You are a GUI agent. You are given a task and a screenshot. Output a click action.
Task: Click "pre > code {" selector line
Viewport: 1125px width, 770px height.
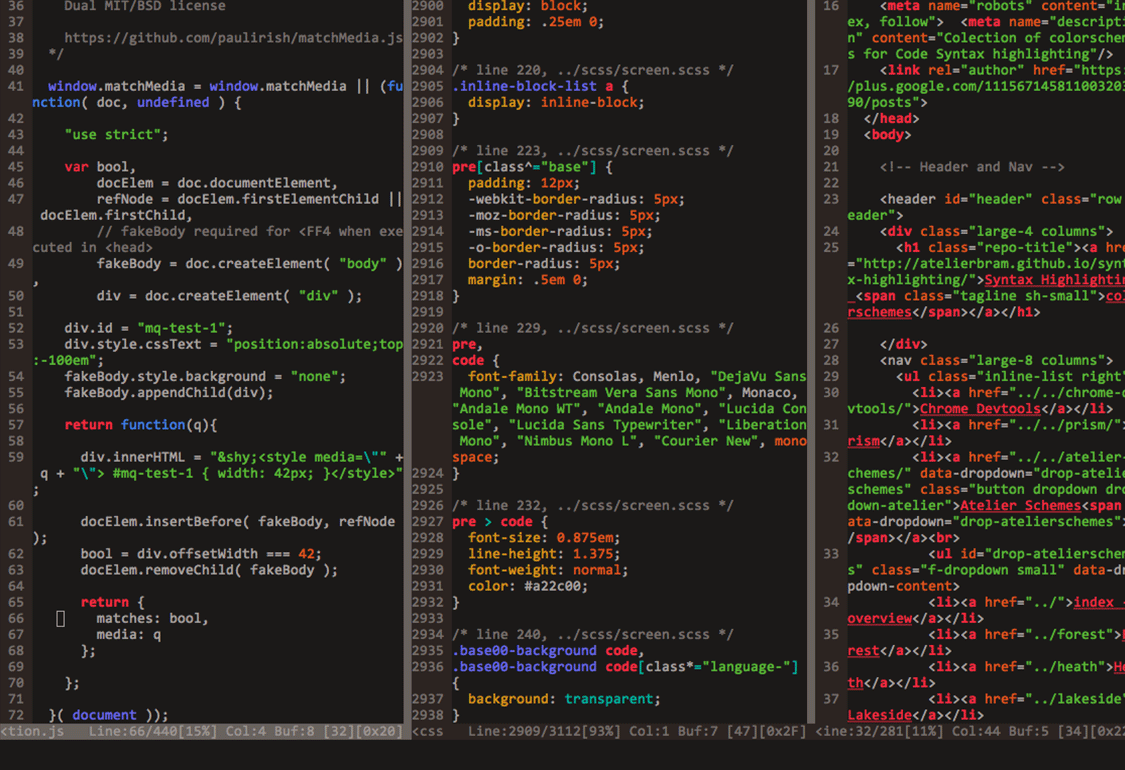pyautogui.click(x=500, y=522)
